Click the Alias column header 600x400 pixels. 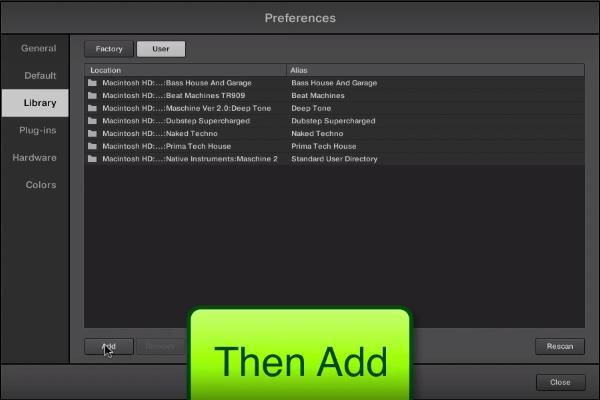[x=435, y=70]
